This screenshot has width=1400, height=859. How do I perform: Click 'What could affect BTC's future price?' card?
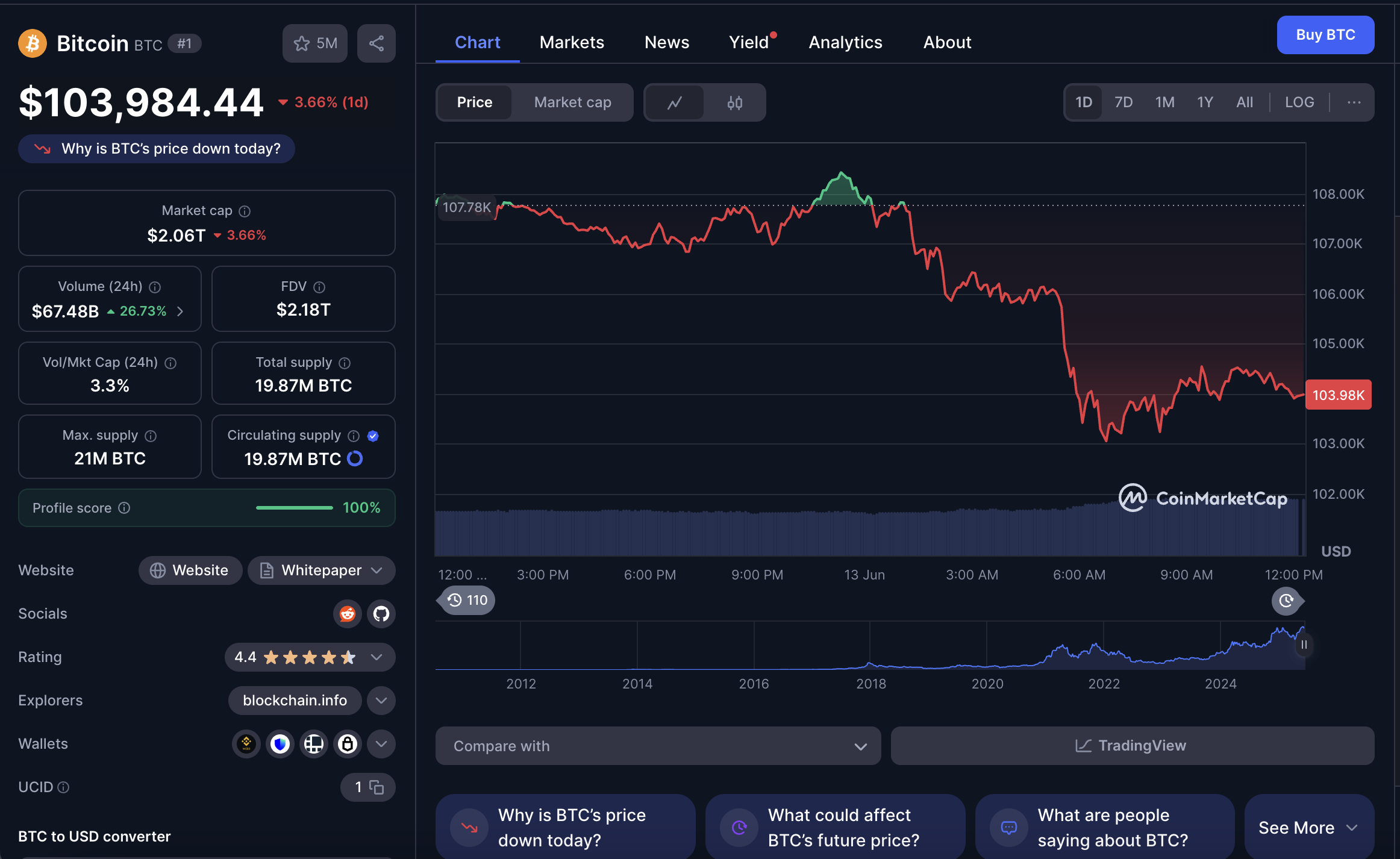point(835,828)
